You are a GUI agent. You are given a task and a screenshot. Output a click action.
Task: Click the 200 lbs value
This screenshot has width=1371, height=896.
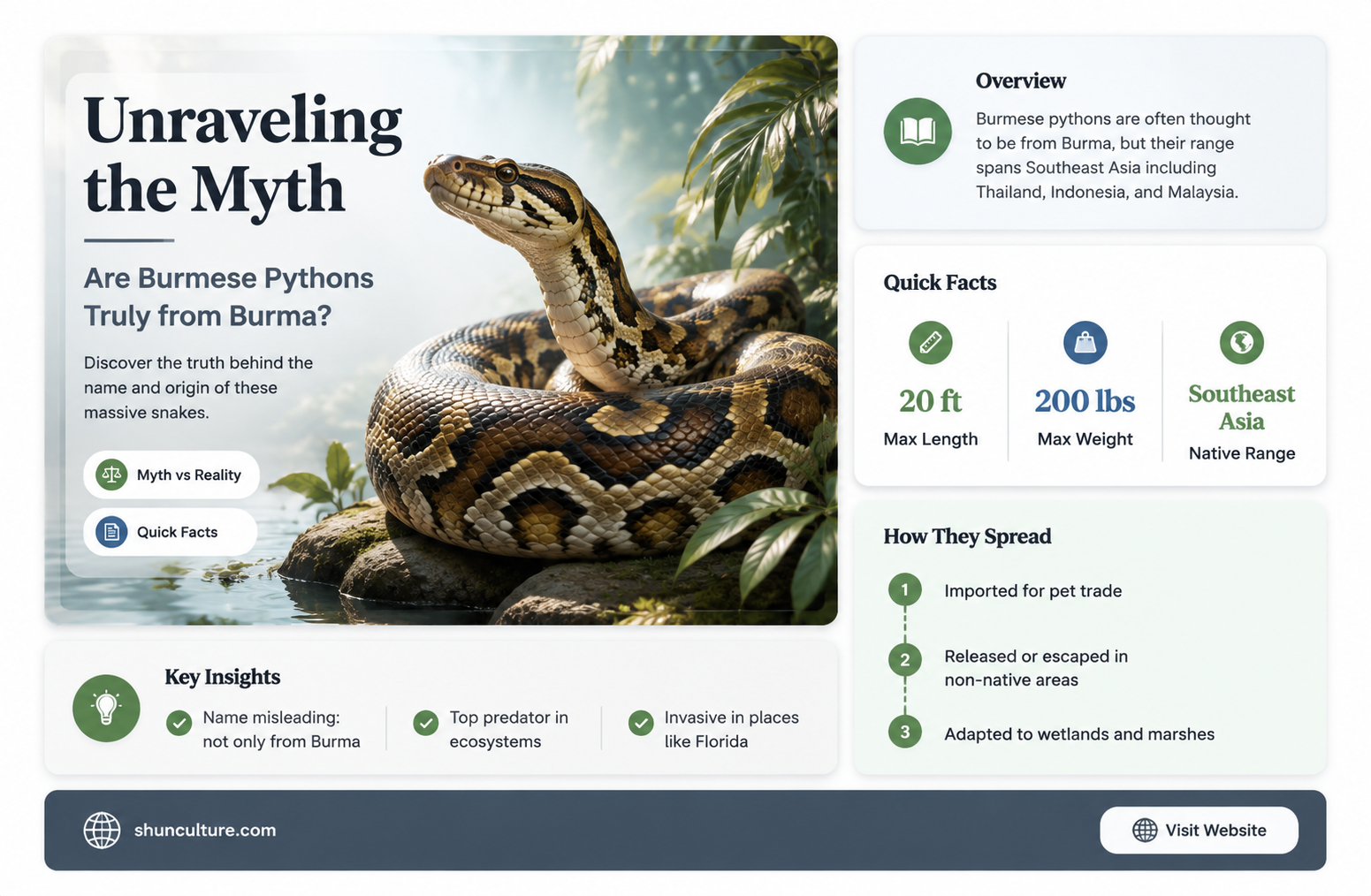coord(1085,400)
